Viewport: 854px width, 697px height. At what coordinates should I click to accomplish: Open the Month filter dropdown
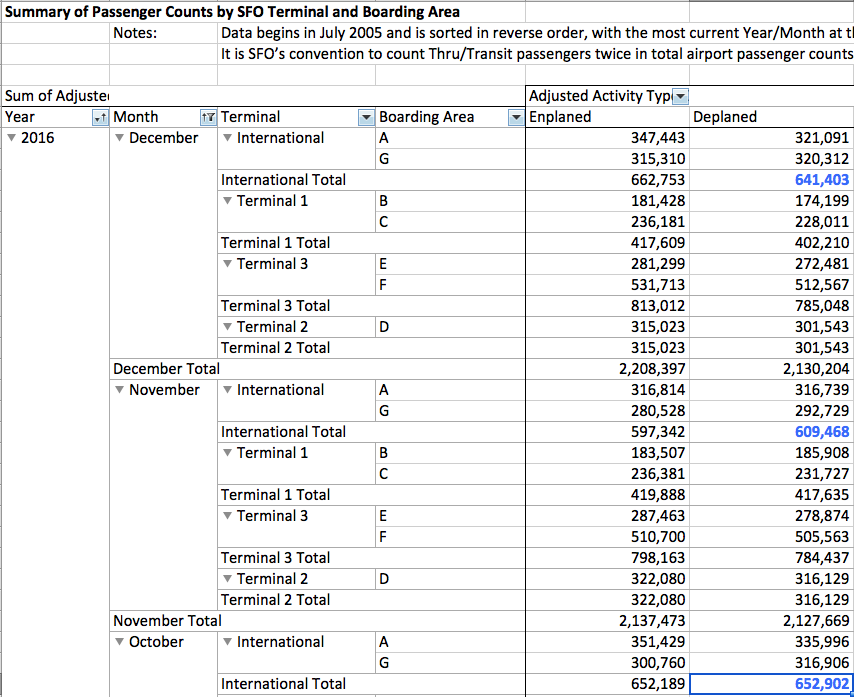[x=209, y=117]
